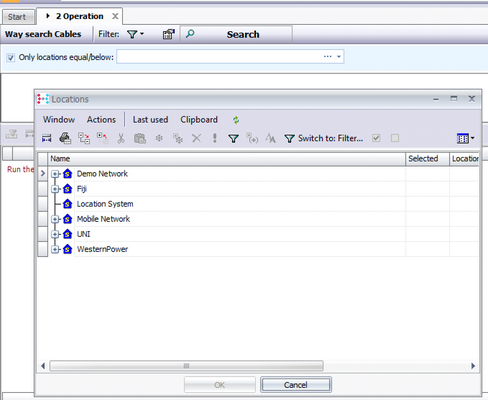Click the Cancel button
This screenshot has width=488, height=400.
click(296, 385)
